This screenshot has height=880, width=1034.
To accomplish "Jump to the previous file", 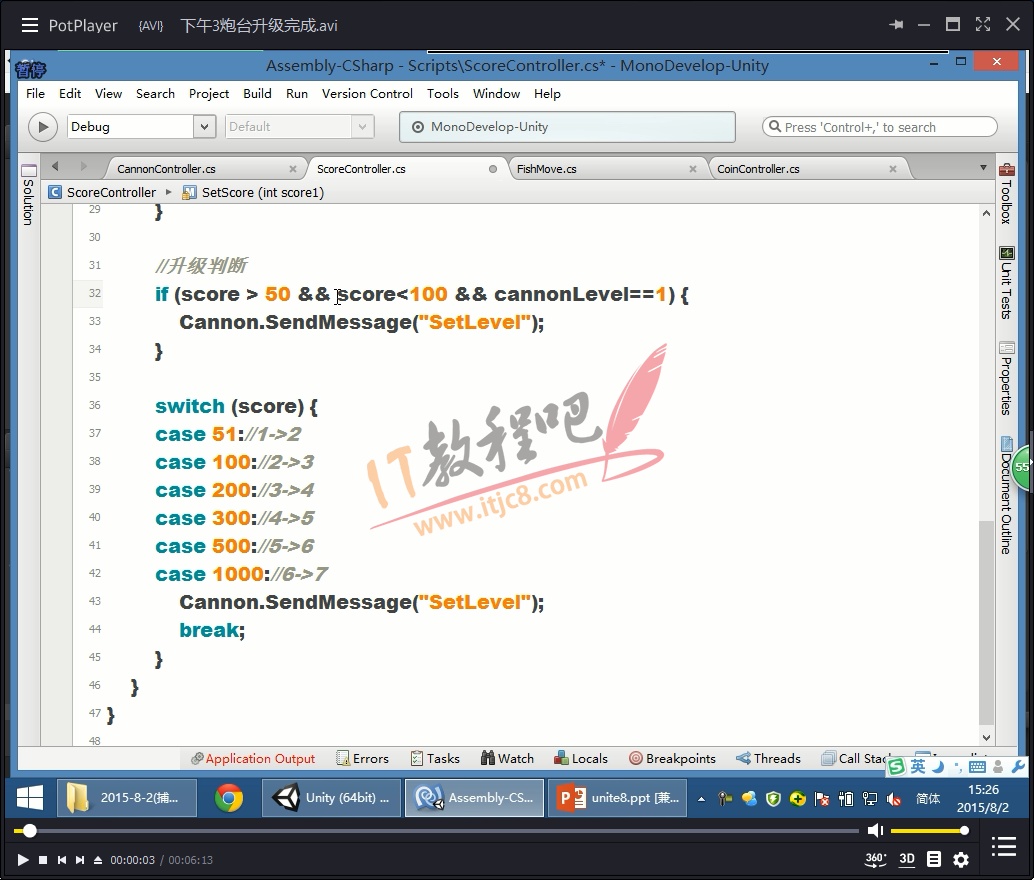I will pyautogui.click(x=62, y=860).
